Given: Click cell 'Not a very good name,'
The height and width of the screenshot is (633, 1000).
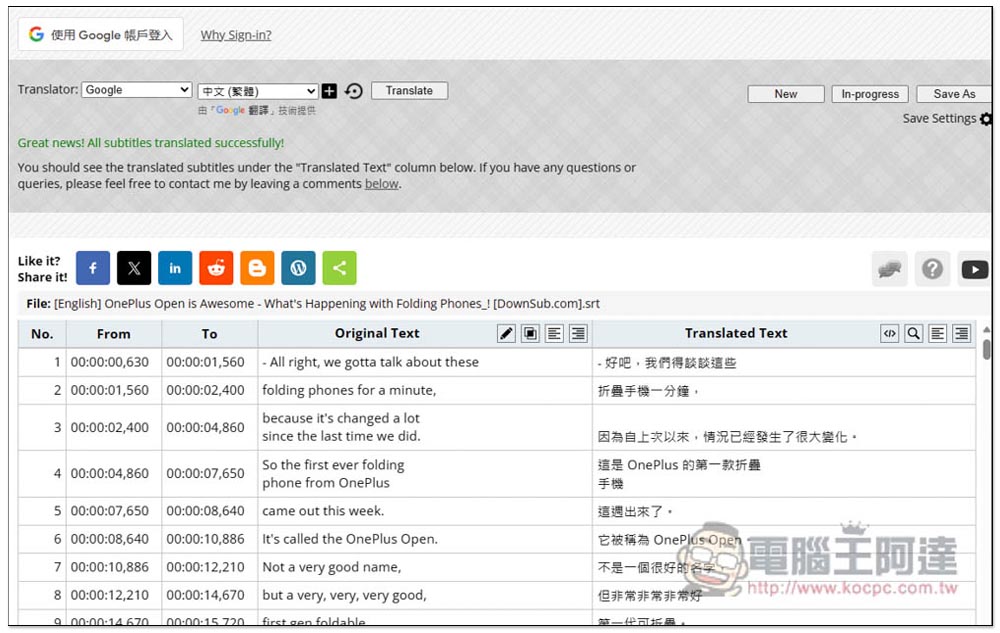Looking at the screenshot, I should 425,567.
